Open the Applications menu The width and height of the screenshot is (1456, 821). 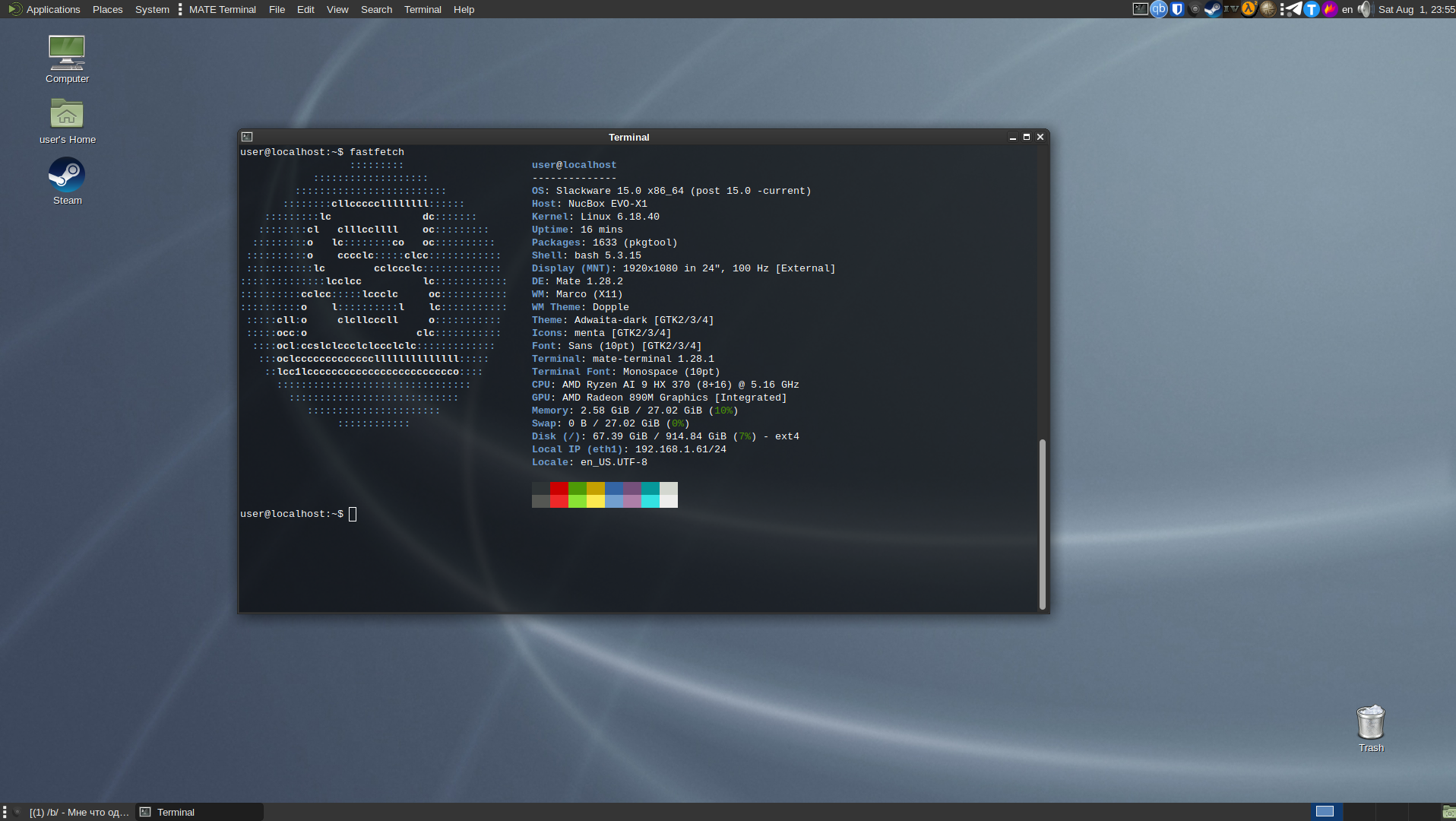point(53,9)
